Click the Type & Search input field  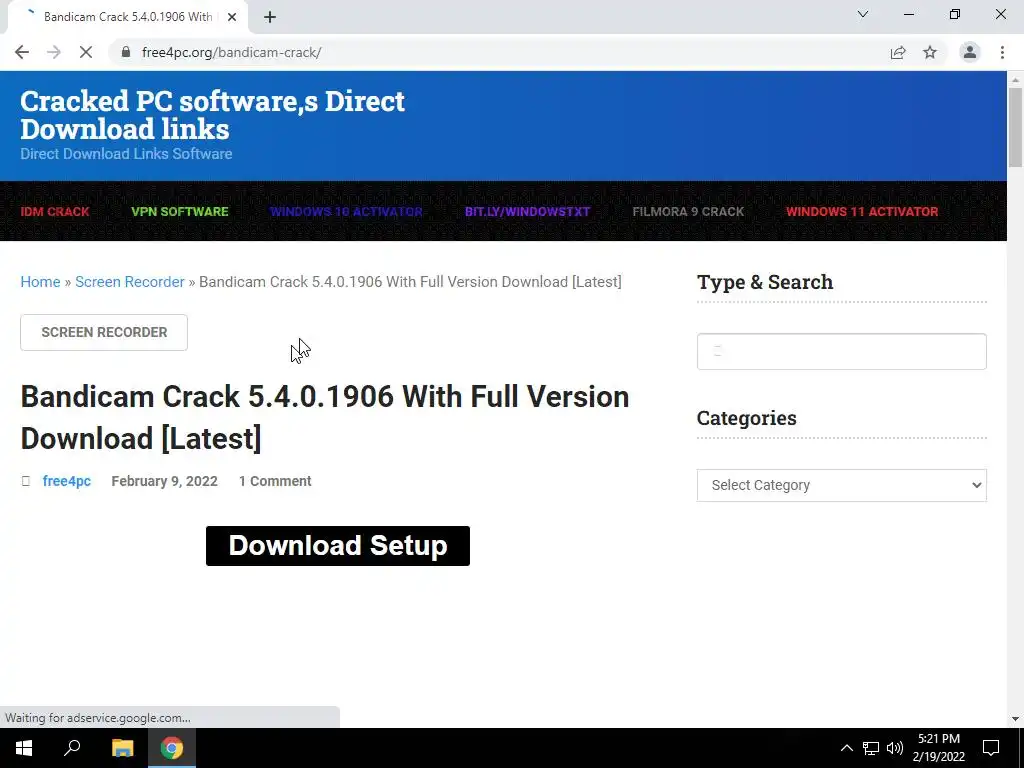842,351
